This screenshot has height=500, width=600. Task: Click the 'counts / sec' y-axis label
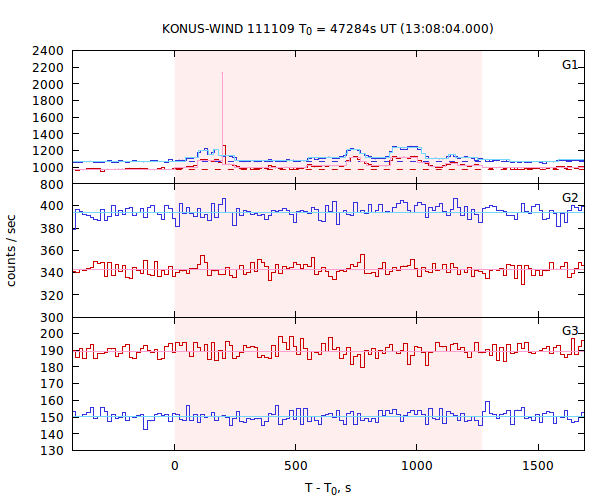11,251
